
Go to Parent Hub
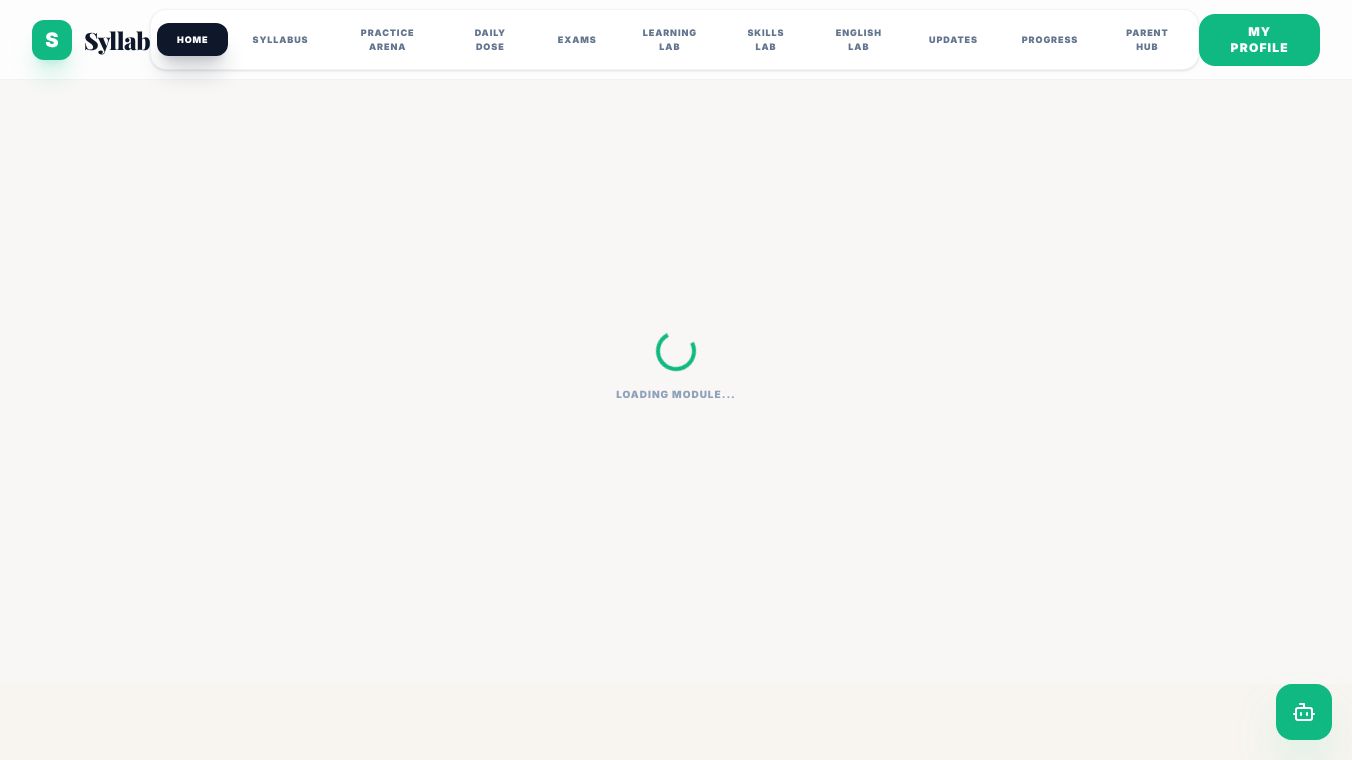(1147, 40)
